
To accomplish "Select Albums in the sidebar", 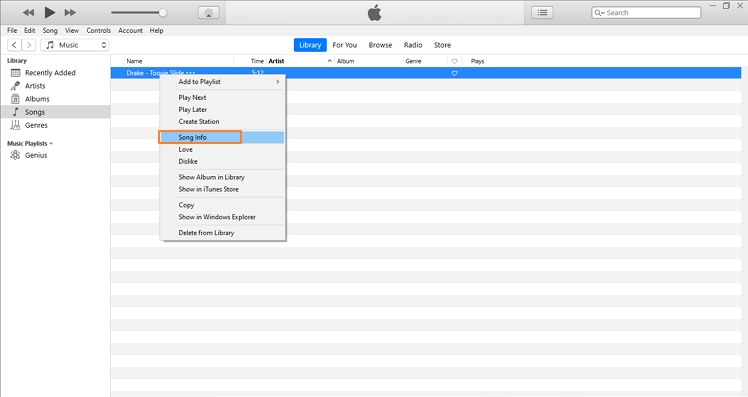I will coord(55,99).
